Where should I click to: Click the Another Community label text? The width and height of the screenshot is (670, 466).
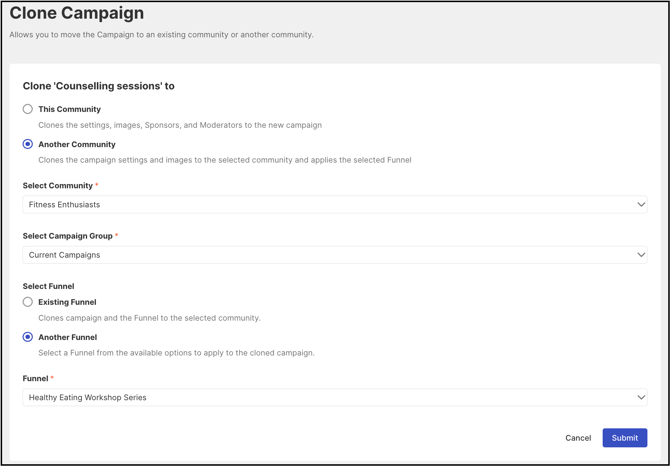(x=77, y=144)
